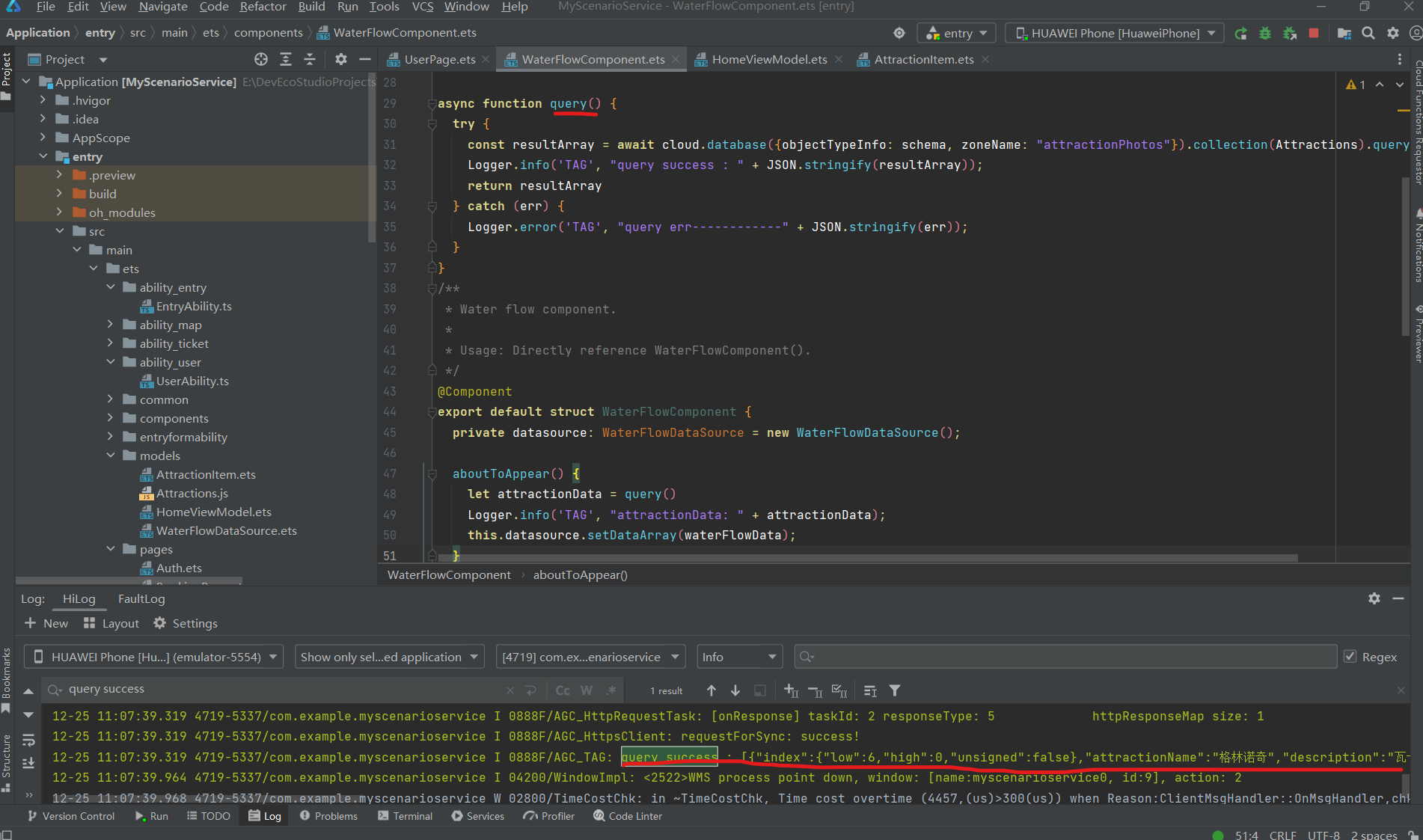
Task: Open the process [4719] selector dropdown
Action: [x=591, y=657]
